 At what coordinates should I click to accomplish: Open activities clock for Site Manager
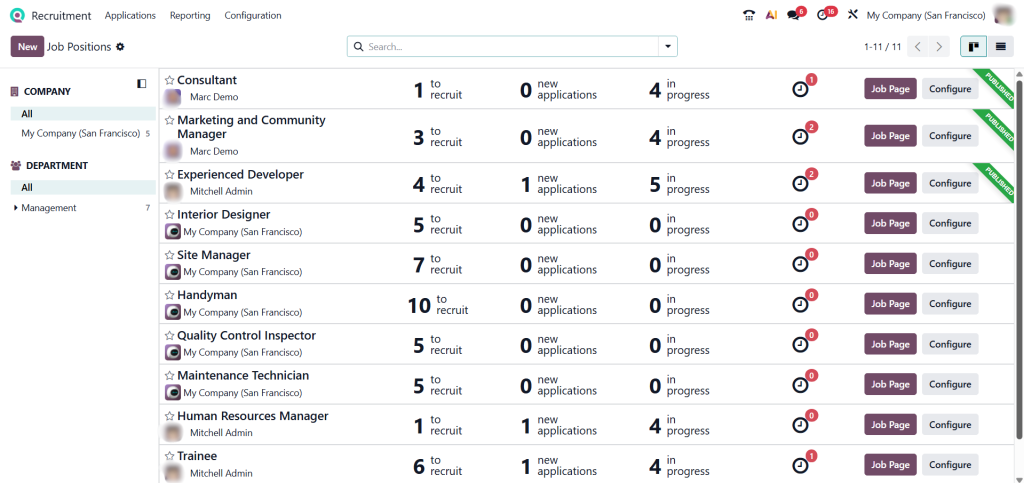coord(800,264)
